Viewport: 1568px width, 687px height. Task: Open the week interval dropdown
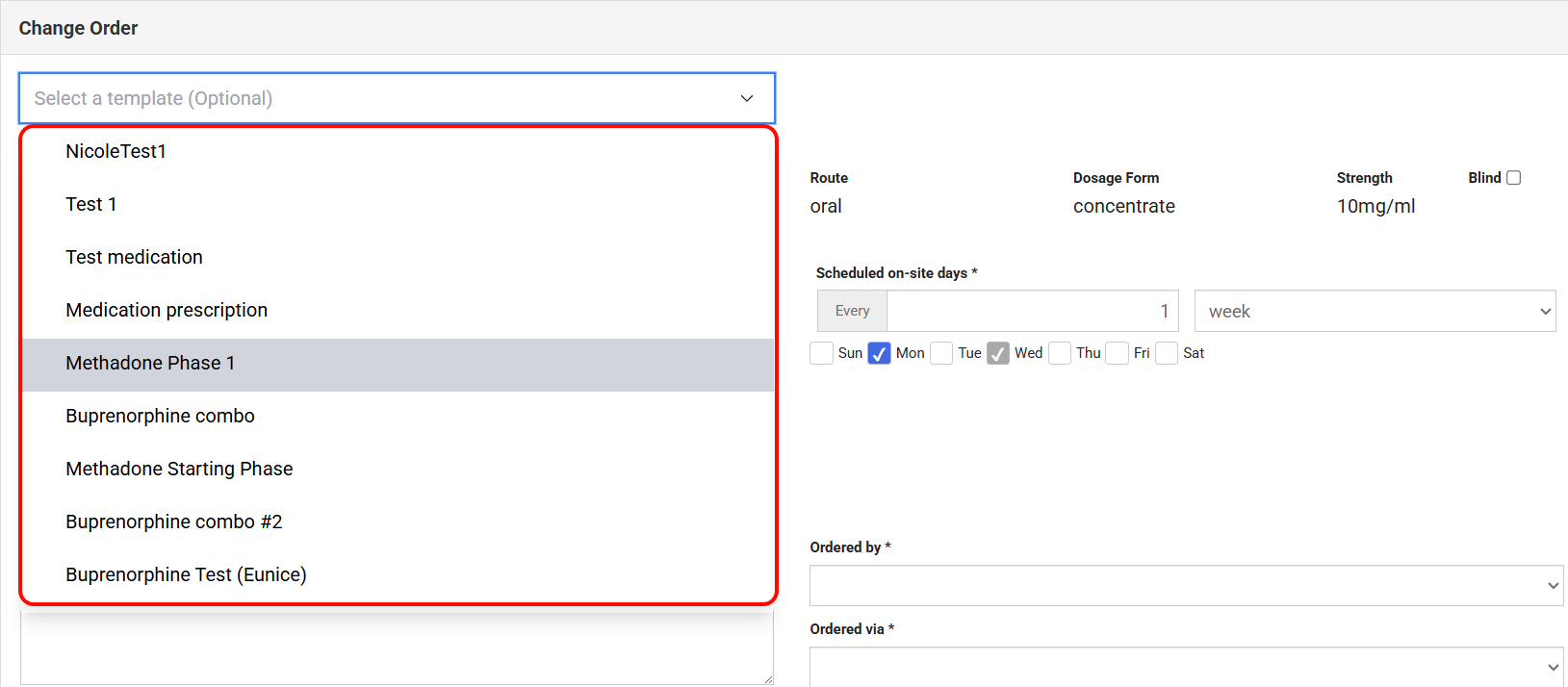1375,312
